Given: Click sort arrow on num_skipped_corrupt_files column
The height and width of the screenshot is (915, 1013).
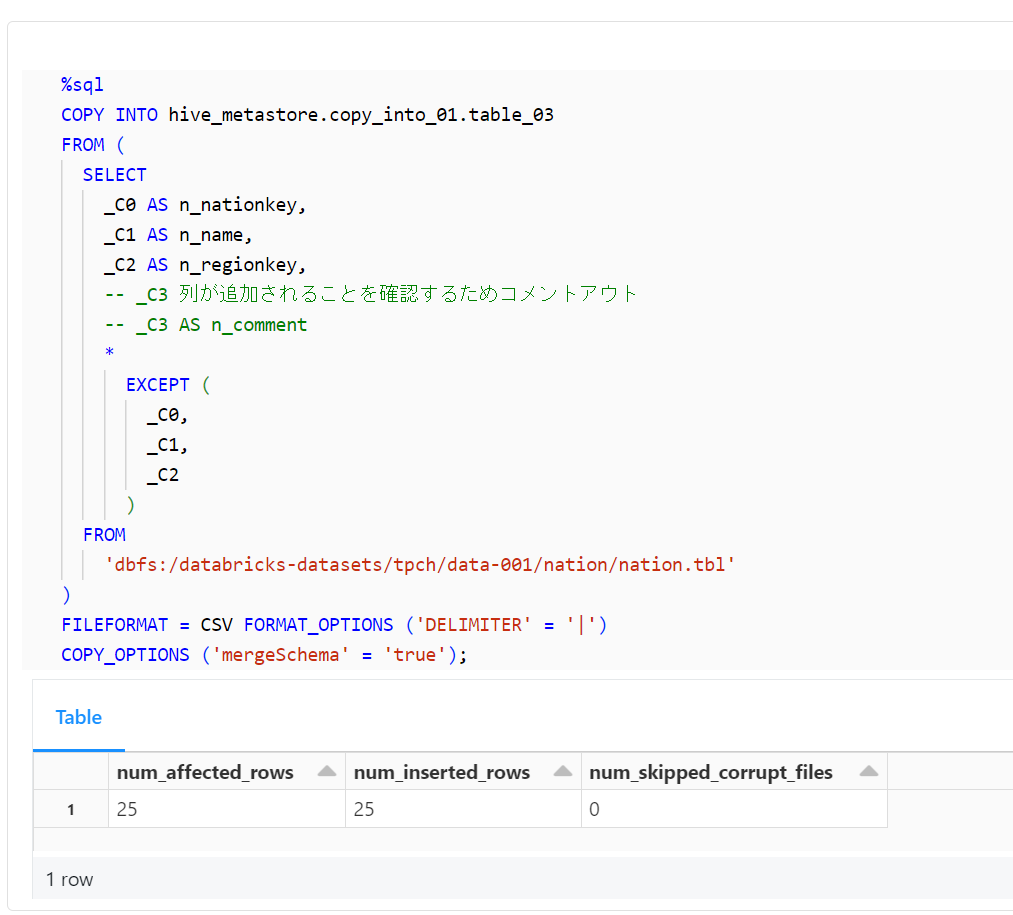Looking at the screenshot, I should [x=868, y=772].
